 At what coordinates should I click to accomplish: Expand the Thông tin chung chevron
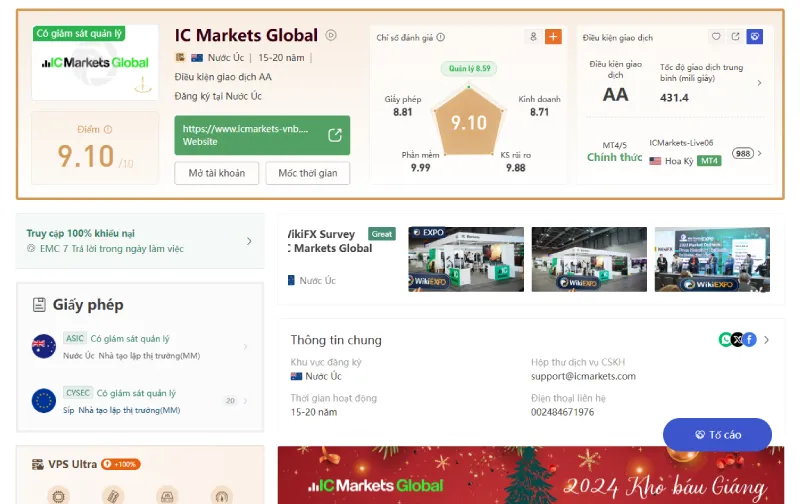[766, 340]
